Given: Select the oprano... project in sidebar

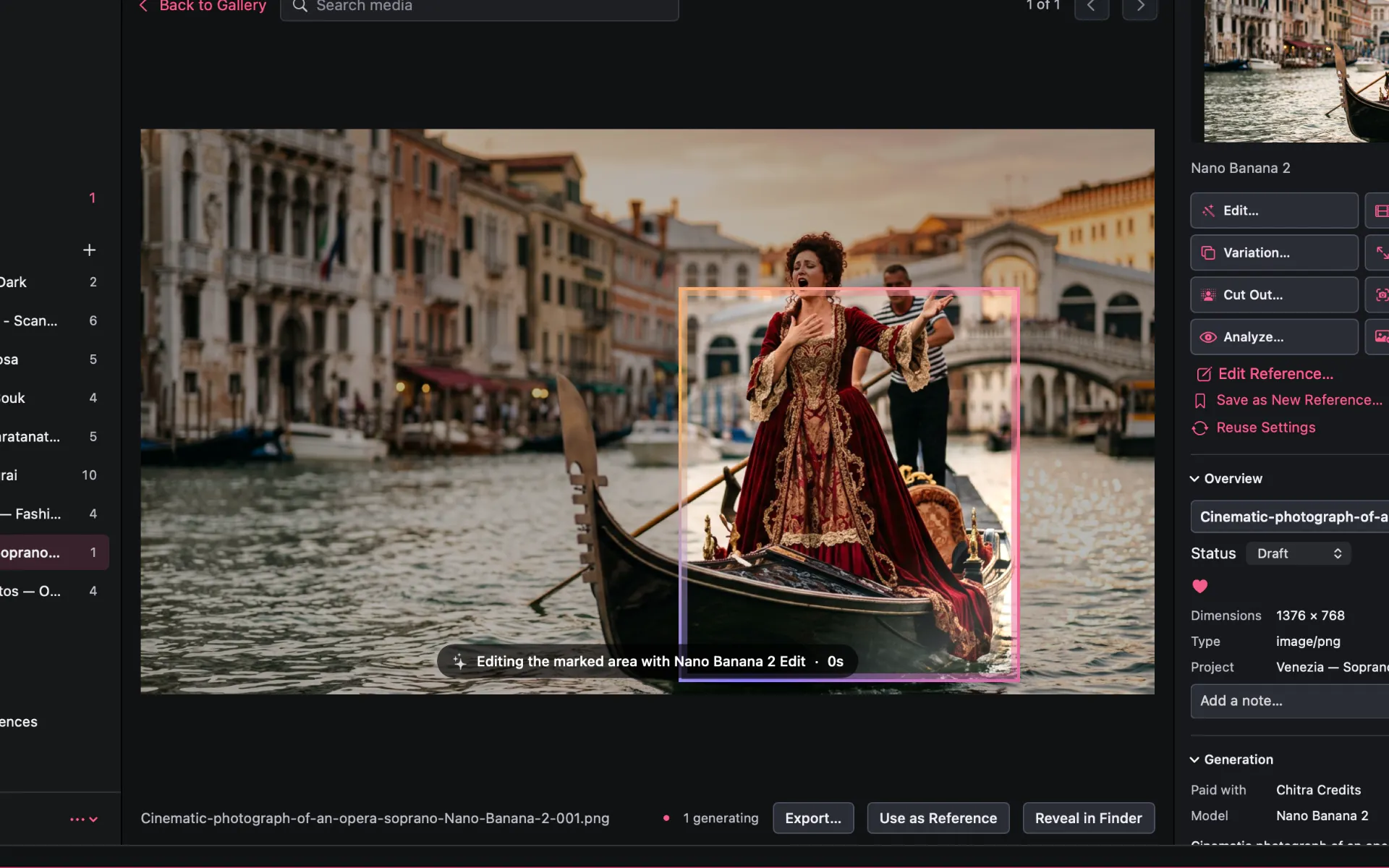Looking at the screenshot, I should click(x=54, y=553).
